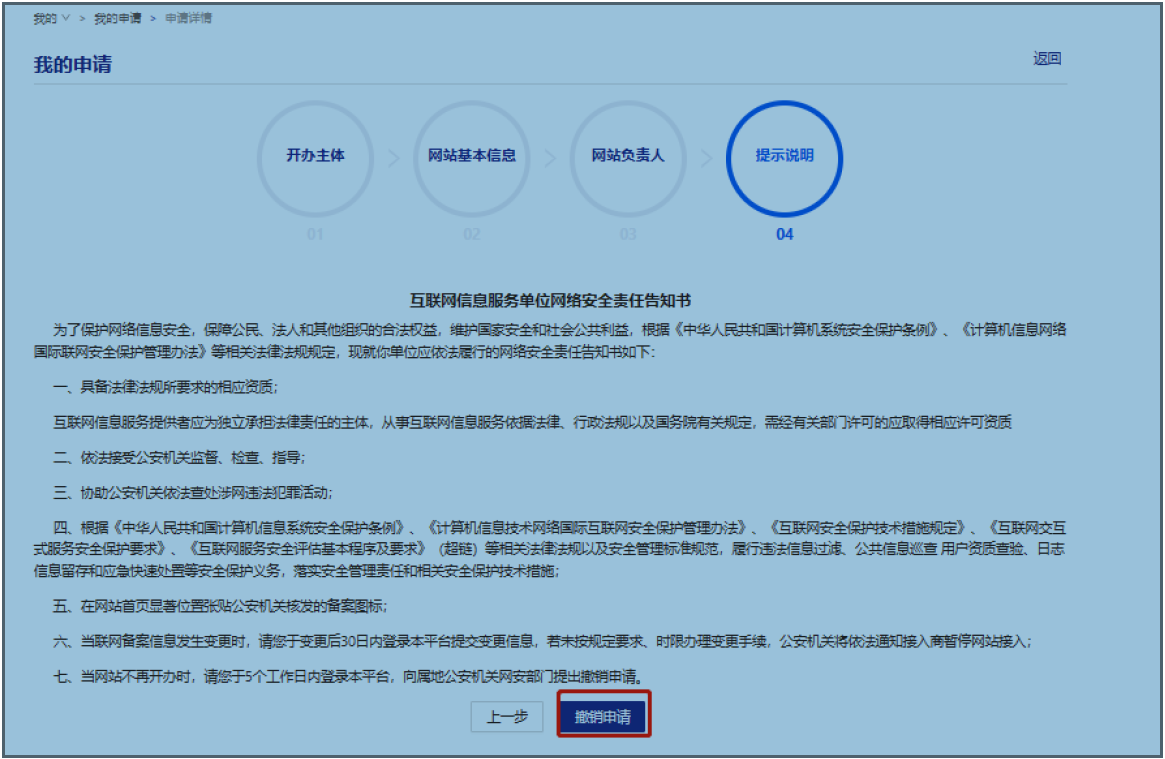Click the highlighted 提示说明 step circle
This screenshot has height=759, width=1165.
(x=784, y=157)
